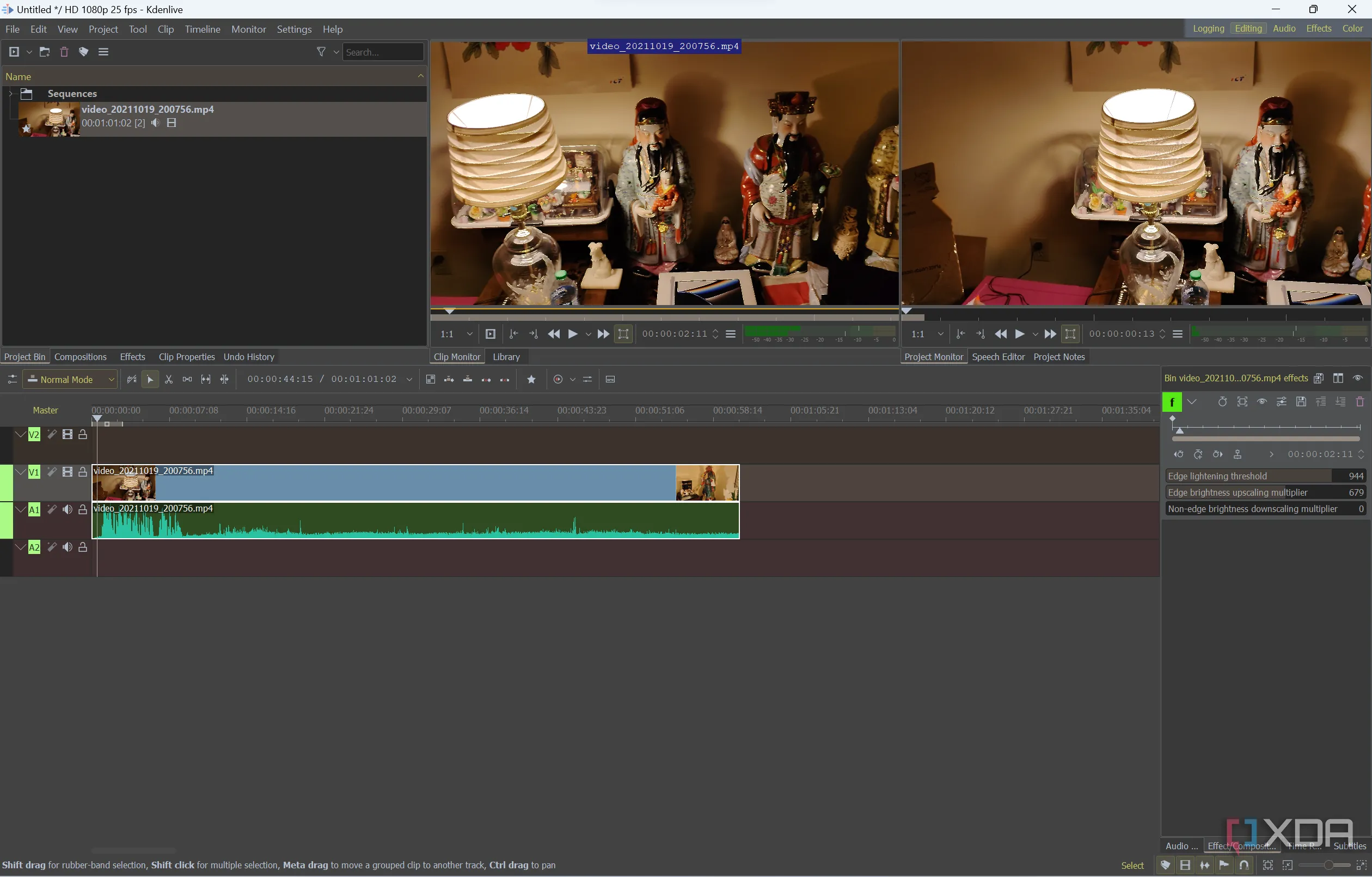The height and width of the screenshot is (877, 1372).
Task: Delete selected clip with bin trash icon
Action: (64, 52)
